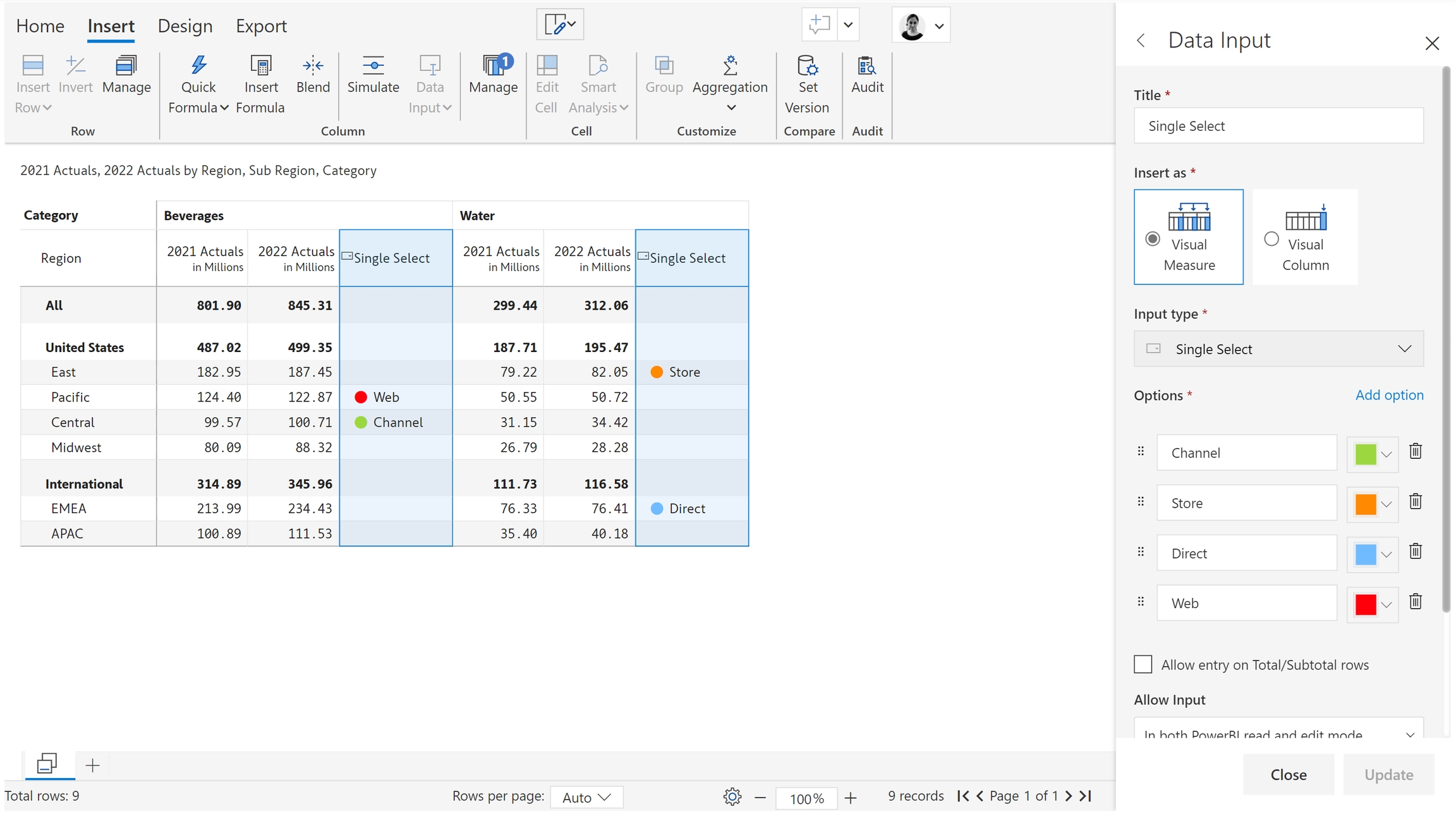Screen dimensions: 1456x816
Task: Click the Set Version icon
Action: 807,65
